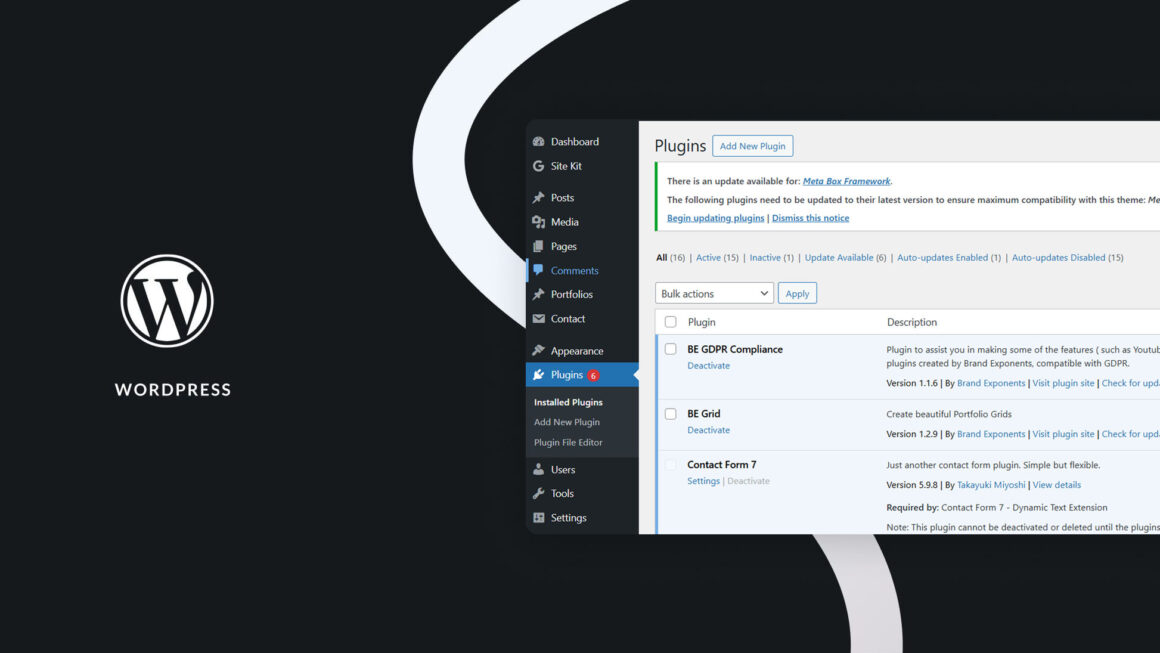Click the Pages icon in sidebar
The height and width of the screenshot is (653, 1160).
[x=539, y=246]
